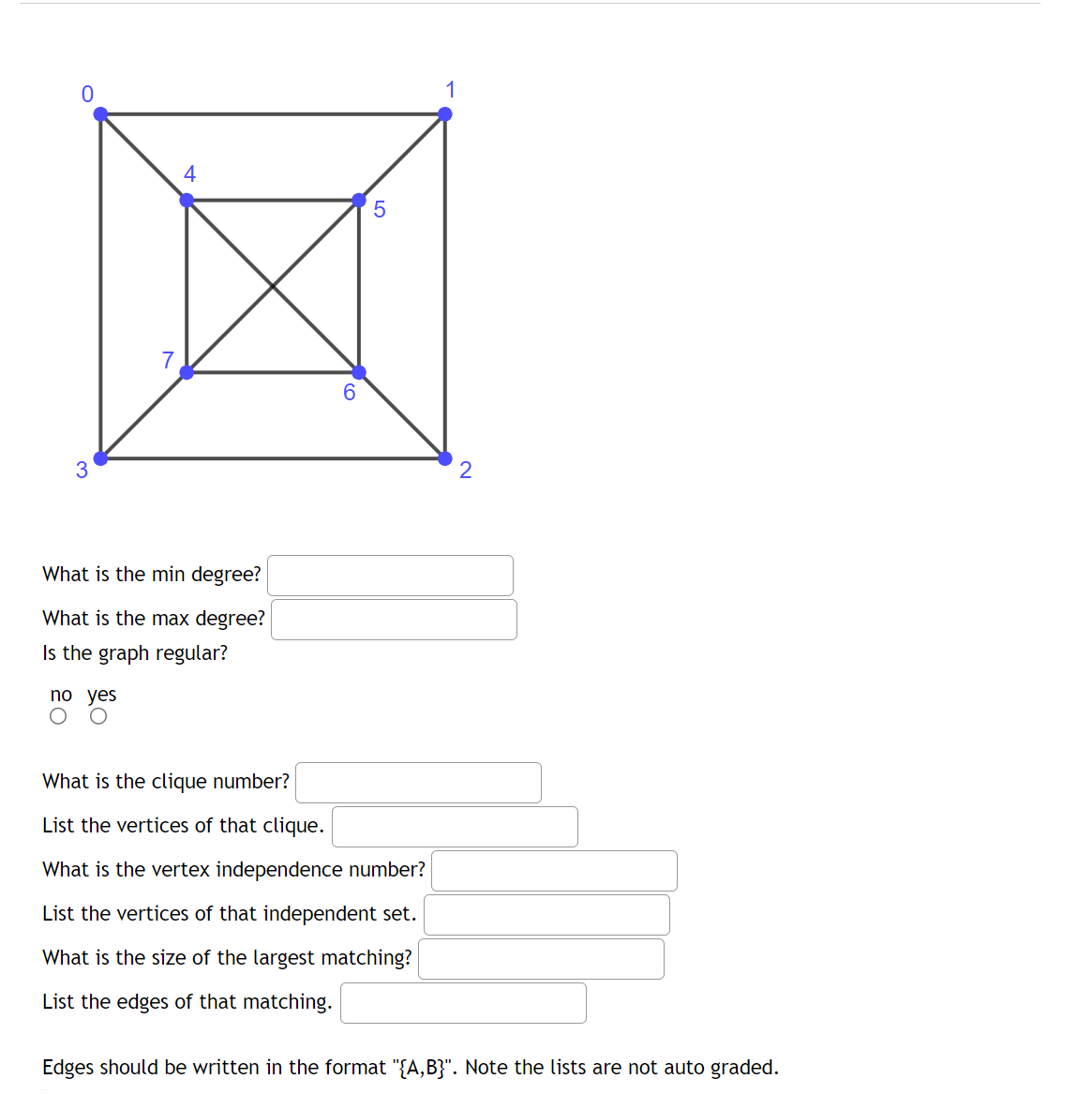1092x1094 pixels.
Task: Select vertex 5 on the inner square
Action: coord(359,198)
